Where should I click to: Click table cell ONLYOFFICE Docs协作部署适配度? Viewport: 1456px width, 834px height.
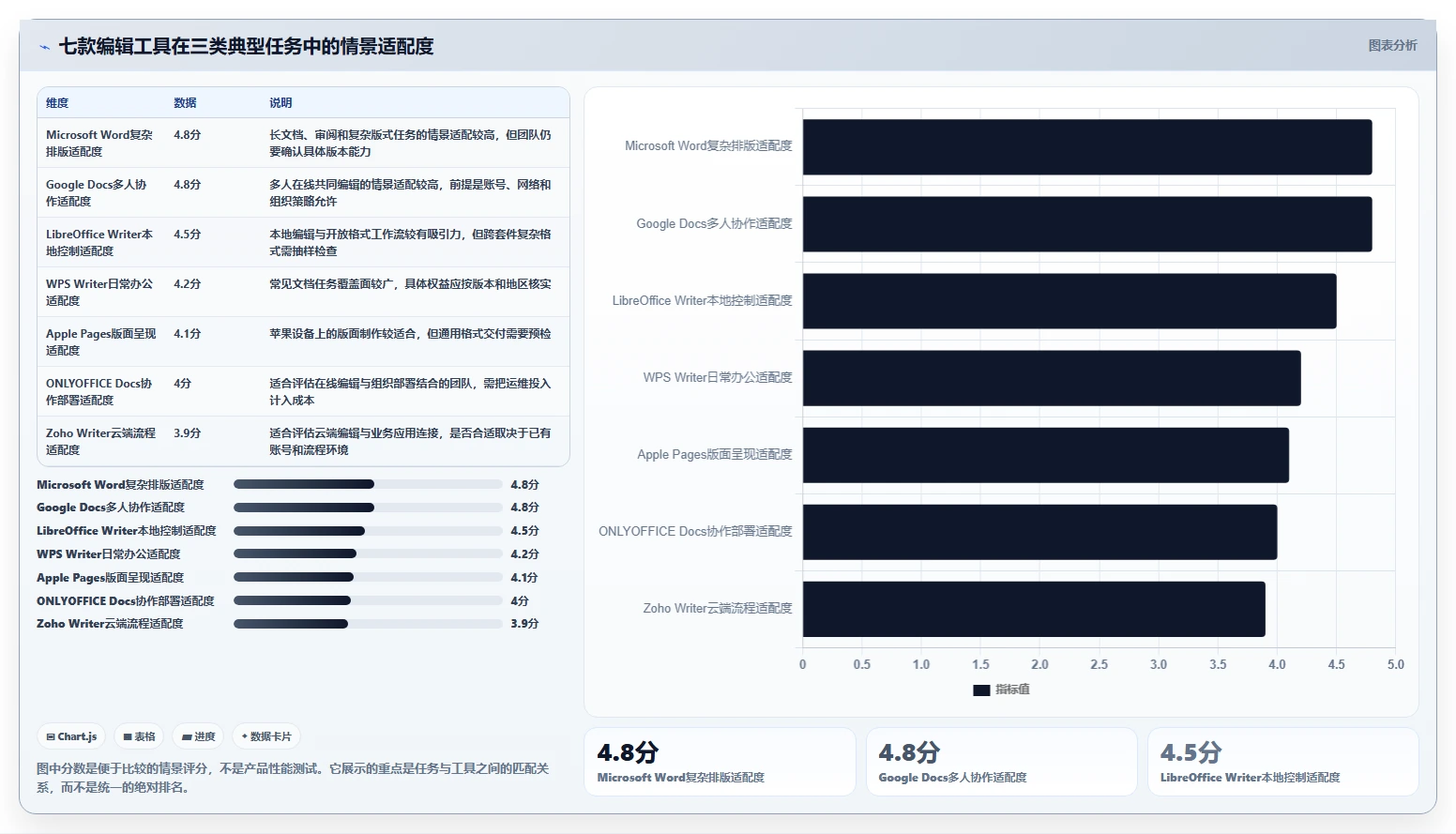click(x=99, y=391)
